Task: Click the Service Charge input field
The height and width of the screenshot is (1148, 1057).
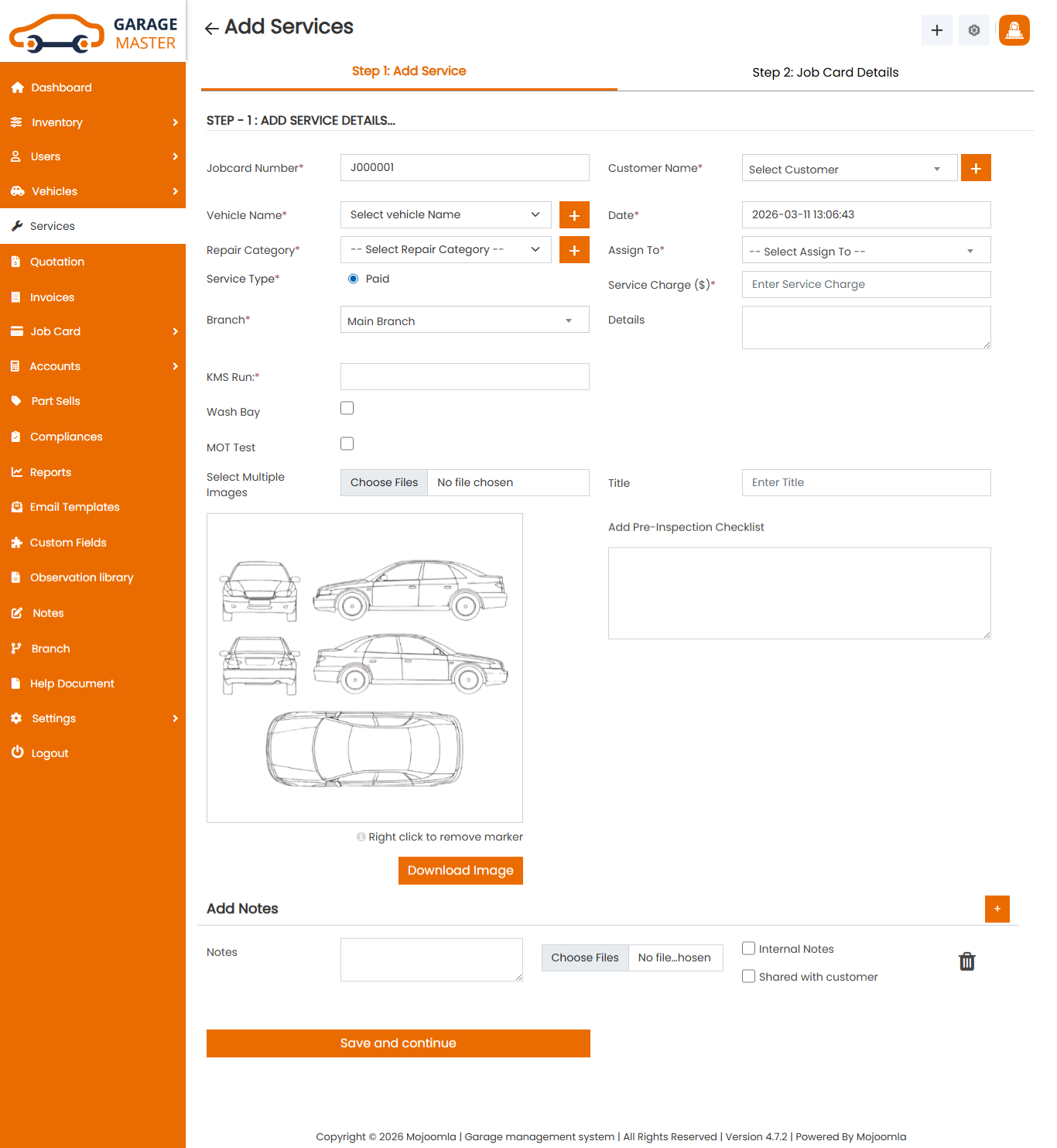Action: [x=865, y=284]
